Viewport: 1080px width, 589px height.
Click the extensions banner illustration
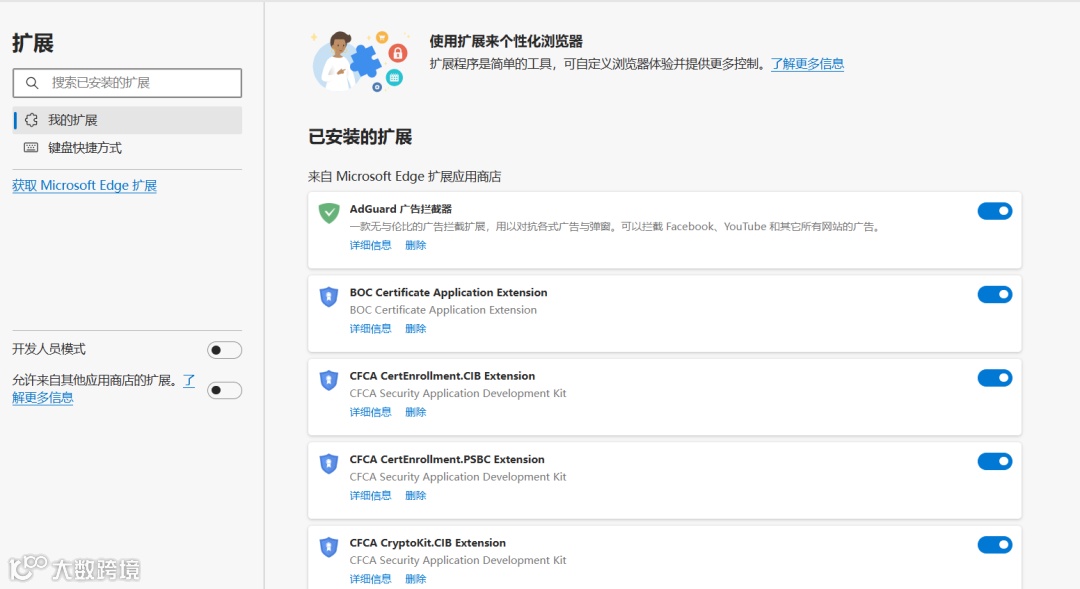click(360, 61)
